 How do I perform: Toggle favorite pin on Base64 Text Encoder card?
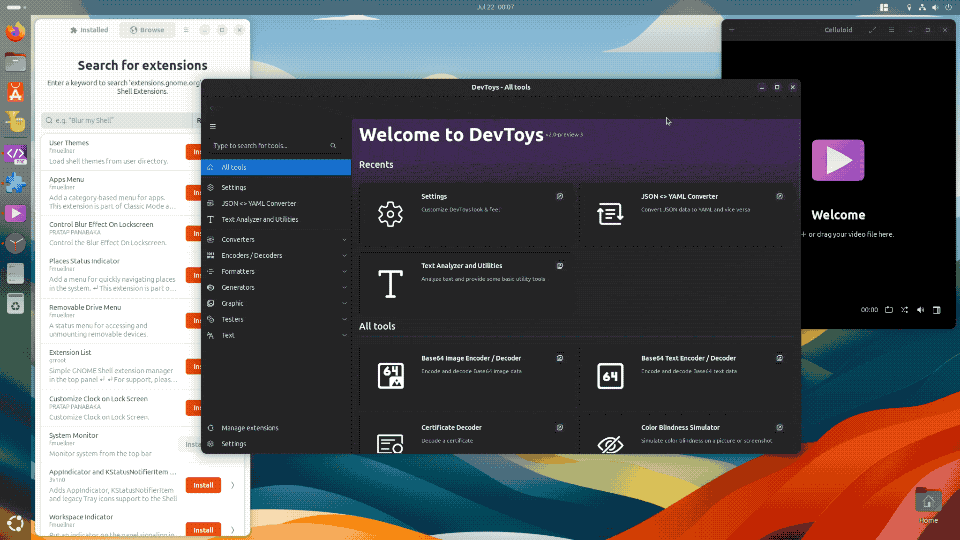(779, 358)
